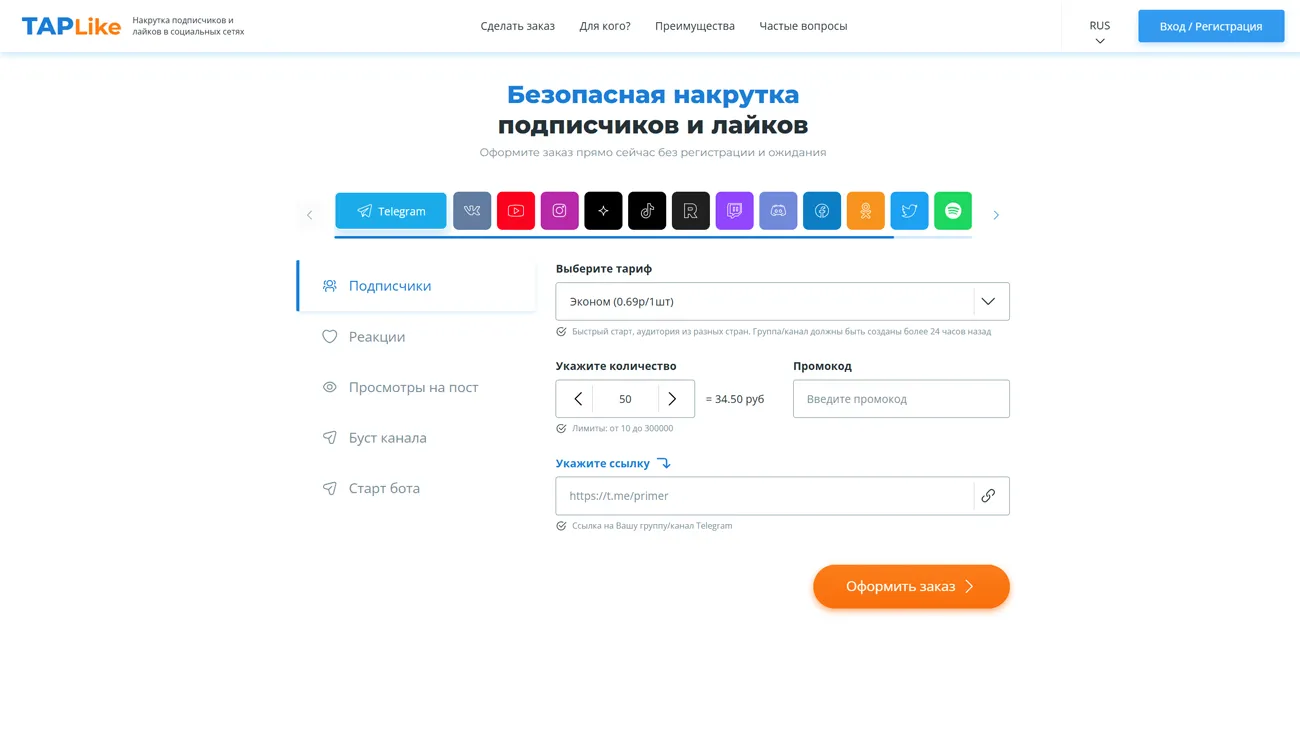This screenshot has height=731, width=1300.
Task: Open the Вход / Регистрация page
Action: click(x=1211, y=26)
